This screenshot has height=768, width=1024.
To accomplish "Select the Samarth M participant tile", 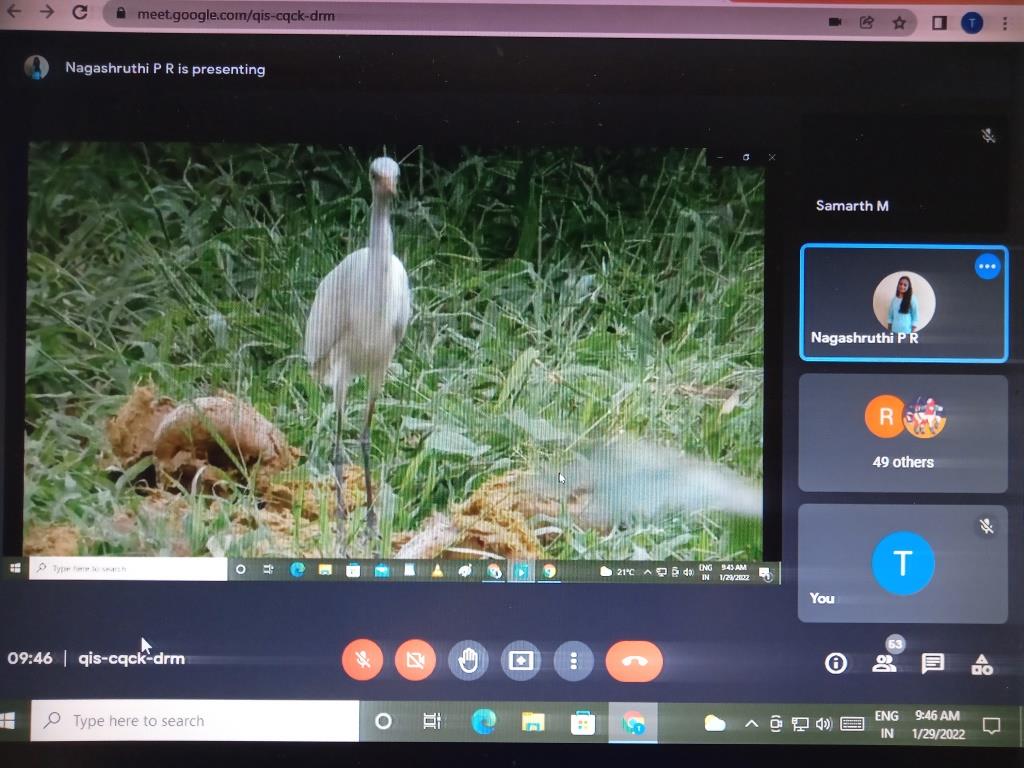I will pyautogui.click(x=904, y=175).
